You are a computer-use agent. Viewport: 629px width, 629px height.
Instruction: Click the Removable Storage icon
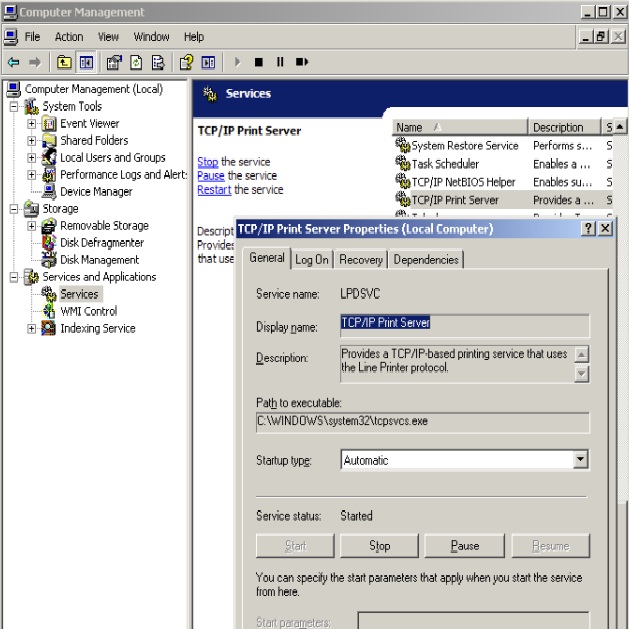[49, 225]
